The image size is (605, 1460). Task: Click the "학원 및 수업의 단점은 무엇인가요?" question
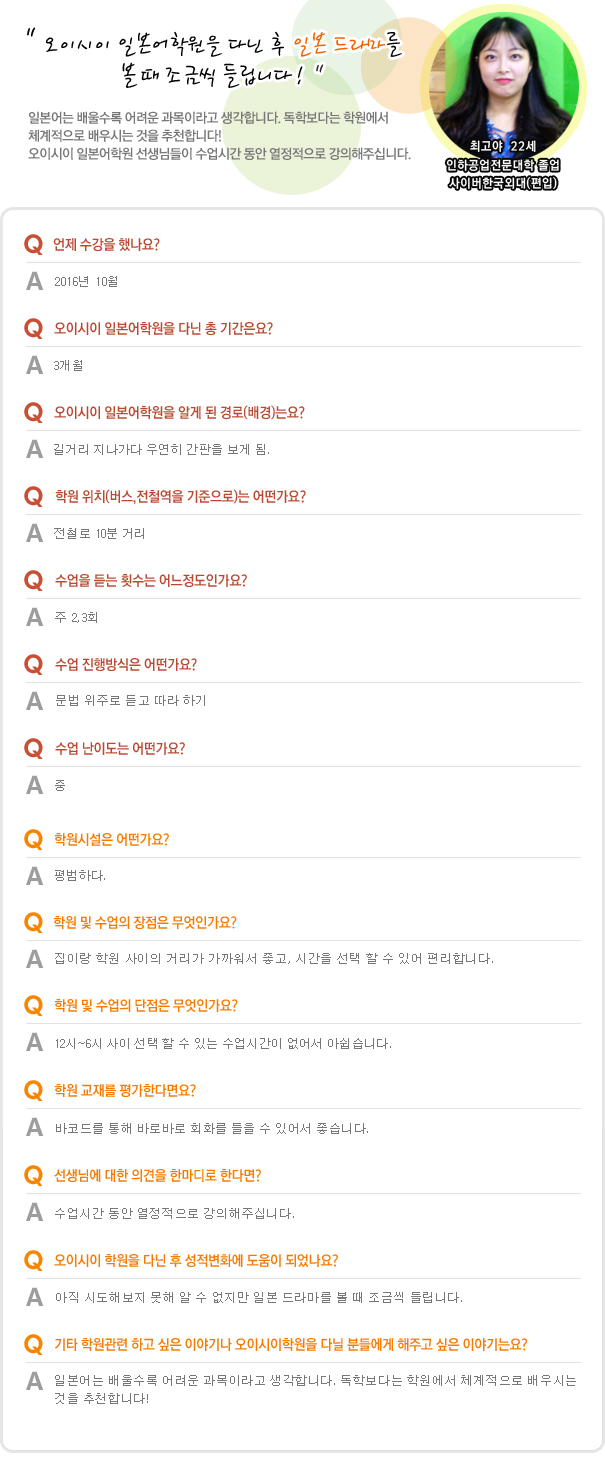[x=145, y=1006]
